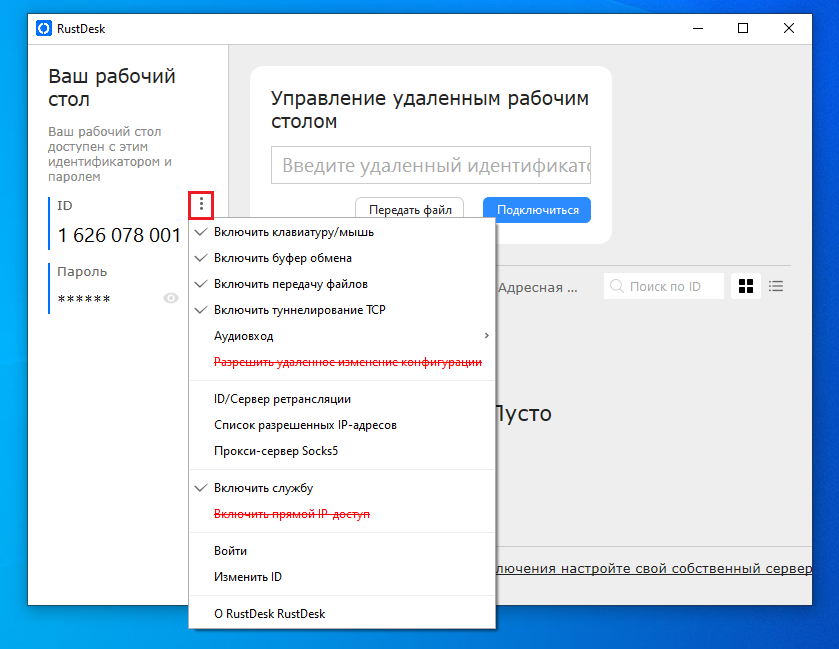This screenshot has height=649, width=839.
Task: Click the Передать файл button
Action: [x=410, y=209]
